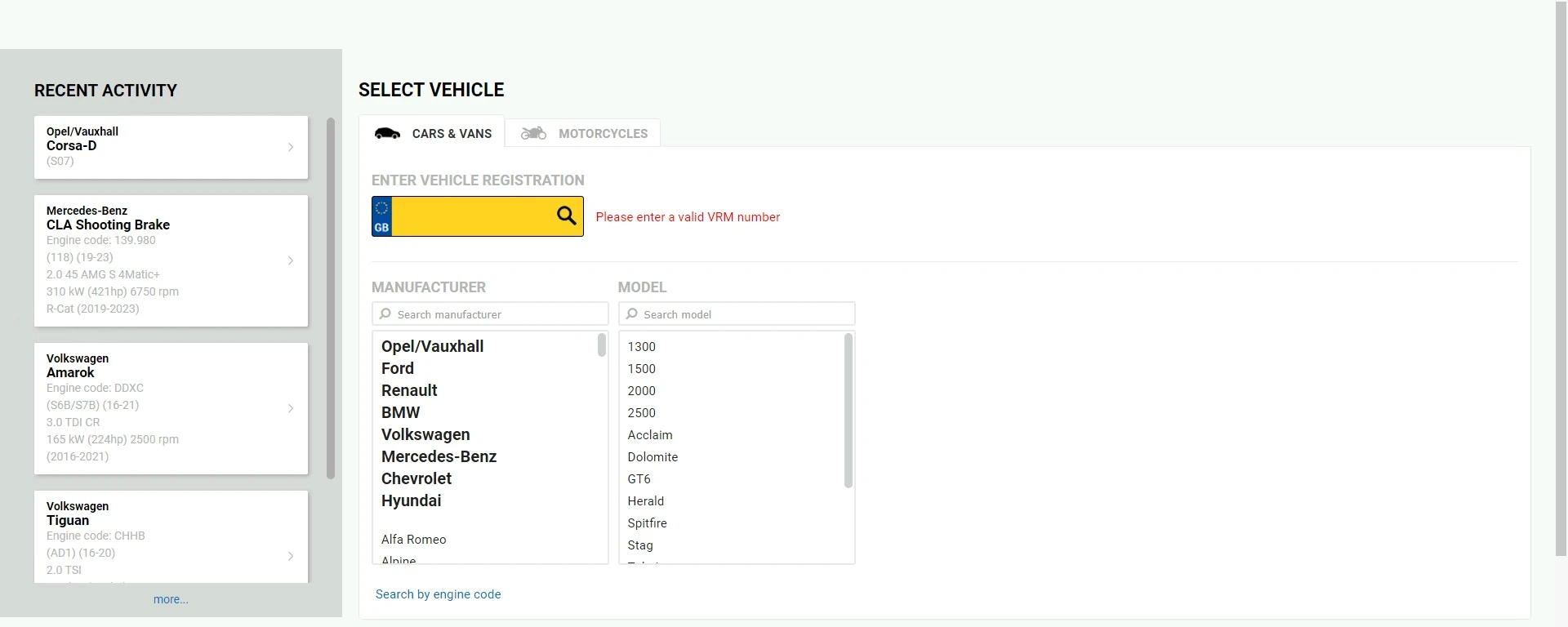This screenshot has height=627, width=1568.
Task: Click the more... link under recent activity
Action: click(171, 599)
